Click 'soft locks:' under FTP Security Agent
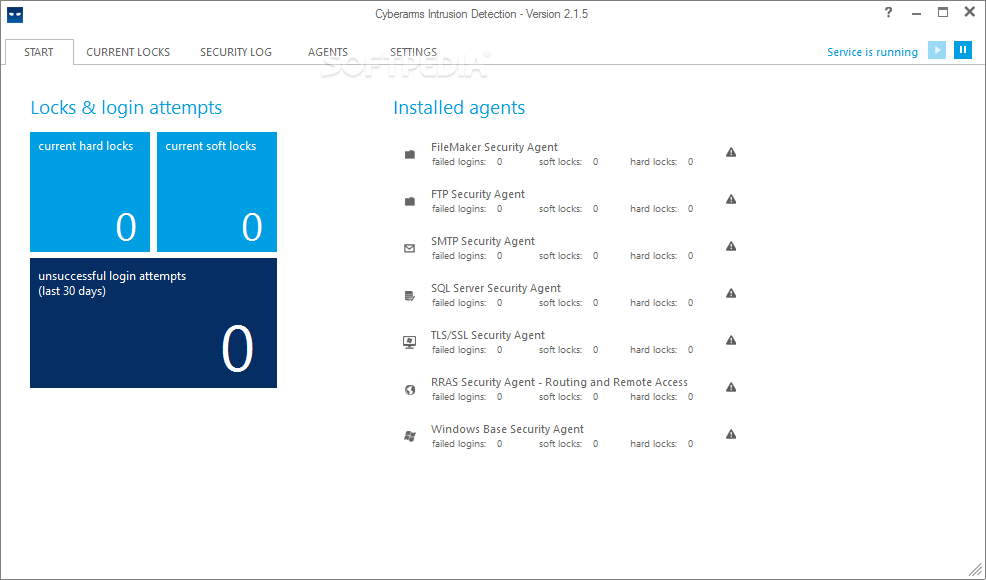 (x=560, y=209)
